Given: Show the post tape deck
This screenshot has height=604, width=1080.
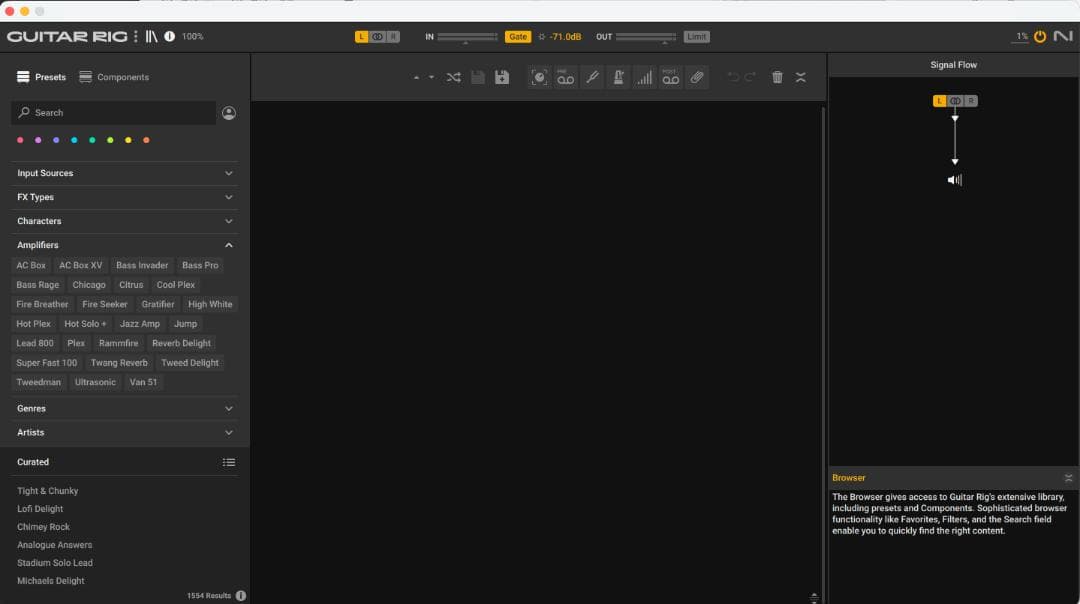Looking at the screenshot, I should click(670, 78).
